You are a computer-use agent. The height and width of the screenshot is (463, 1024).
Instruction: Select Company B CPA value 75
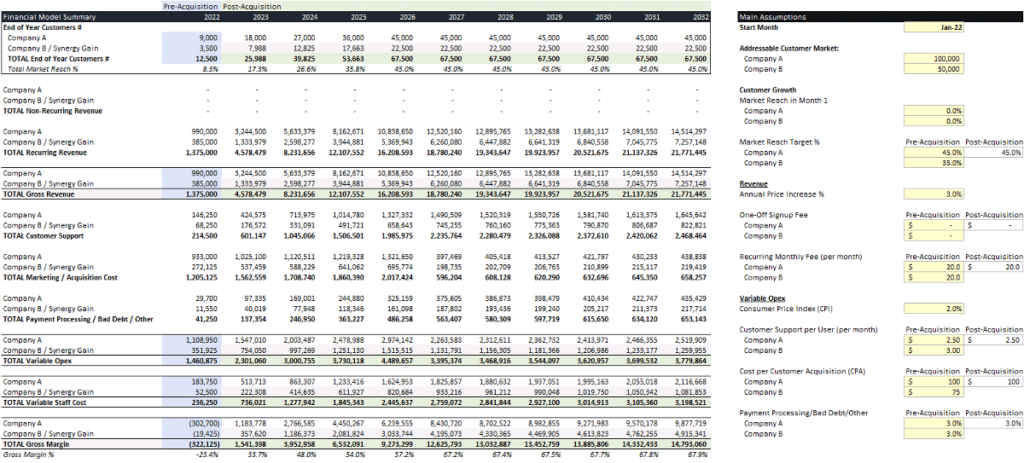point(935,392)
